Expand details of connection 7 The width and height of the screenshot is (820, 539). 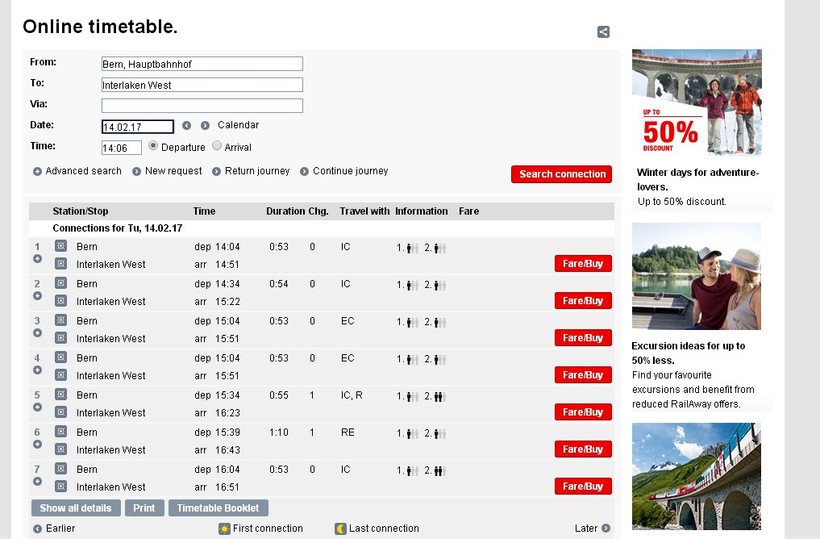click(38, 481)
